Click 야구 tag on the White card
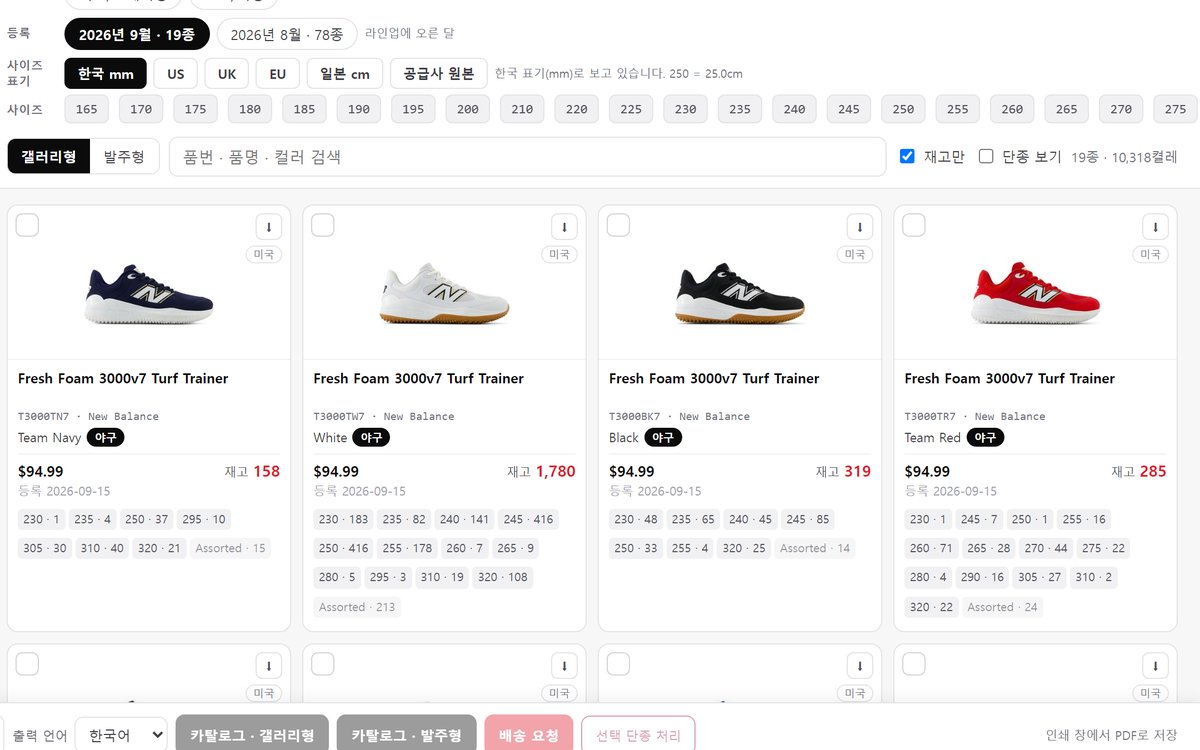 (x=371, y=437)
